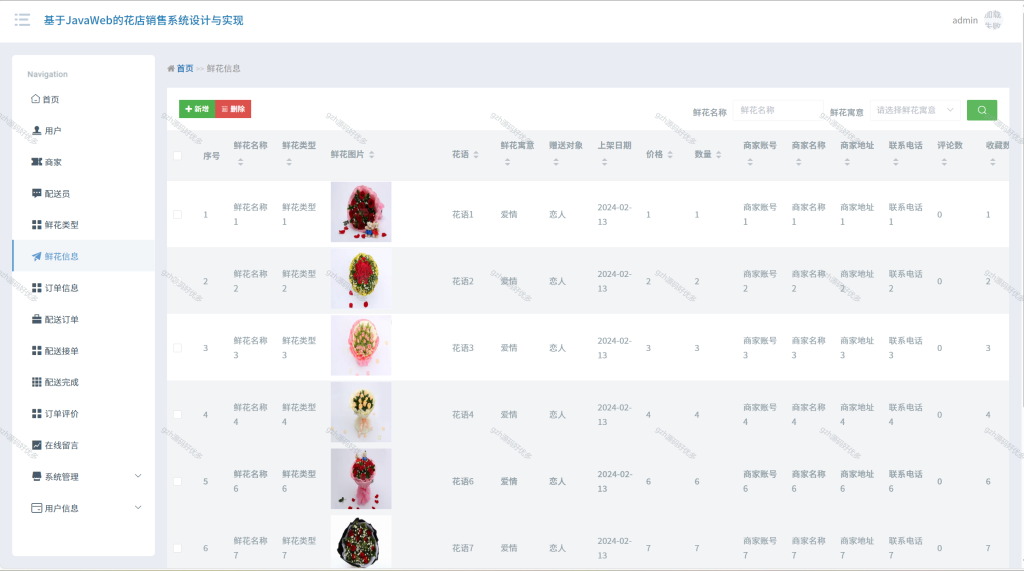Click the 订单评价 grid icon
Screen dimensions: 1024x571
coord(37,414)
